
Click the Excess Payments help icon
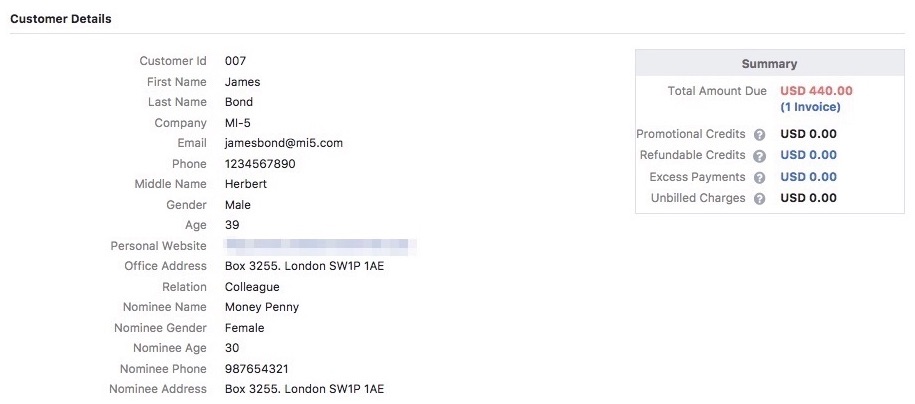[x=760, y=178]
